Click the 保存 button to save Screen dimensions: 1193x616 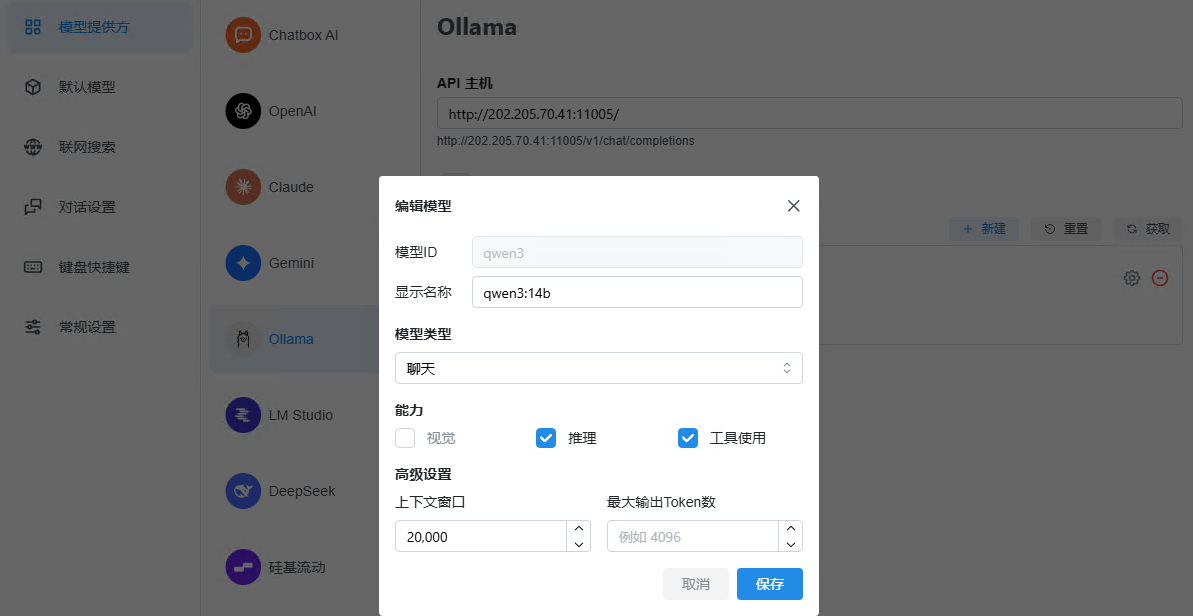[769, 584]
